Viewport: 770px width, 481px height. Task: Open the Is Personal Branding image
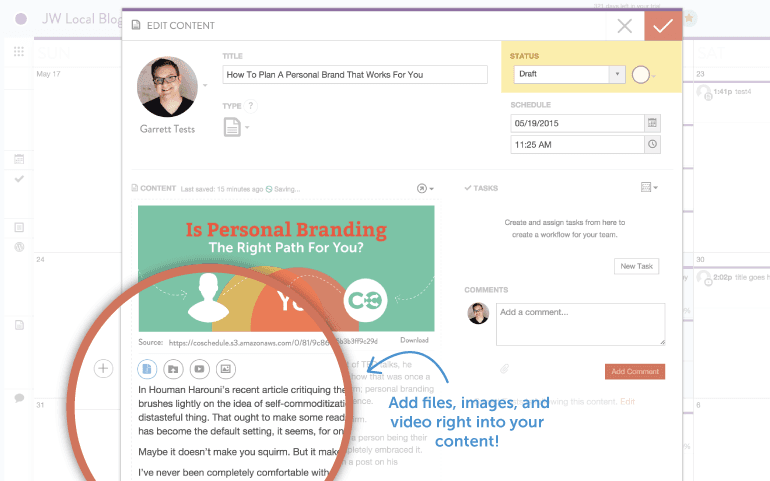tap(286, 268)
